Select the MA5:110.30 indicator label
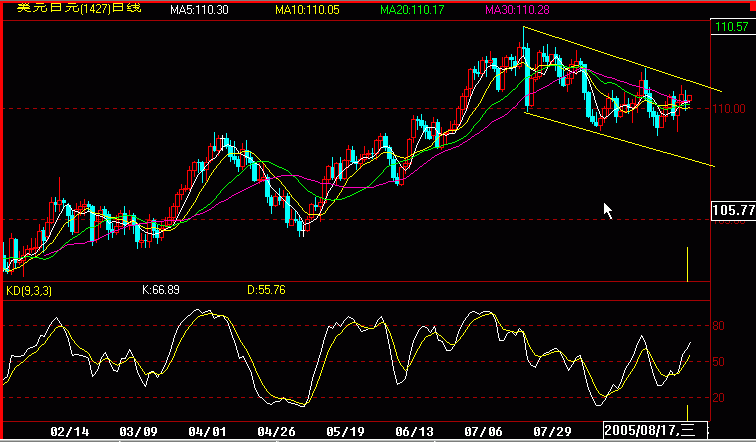756x442 pixels. 199,10
